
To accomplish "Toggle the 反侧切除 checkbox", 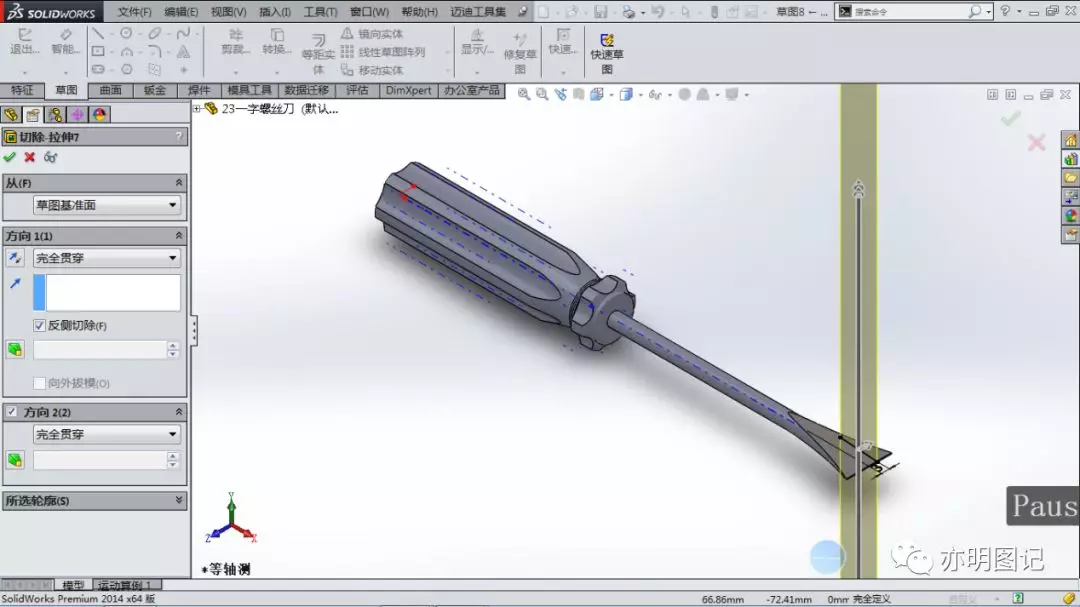I will point(39,325).
